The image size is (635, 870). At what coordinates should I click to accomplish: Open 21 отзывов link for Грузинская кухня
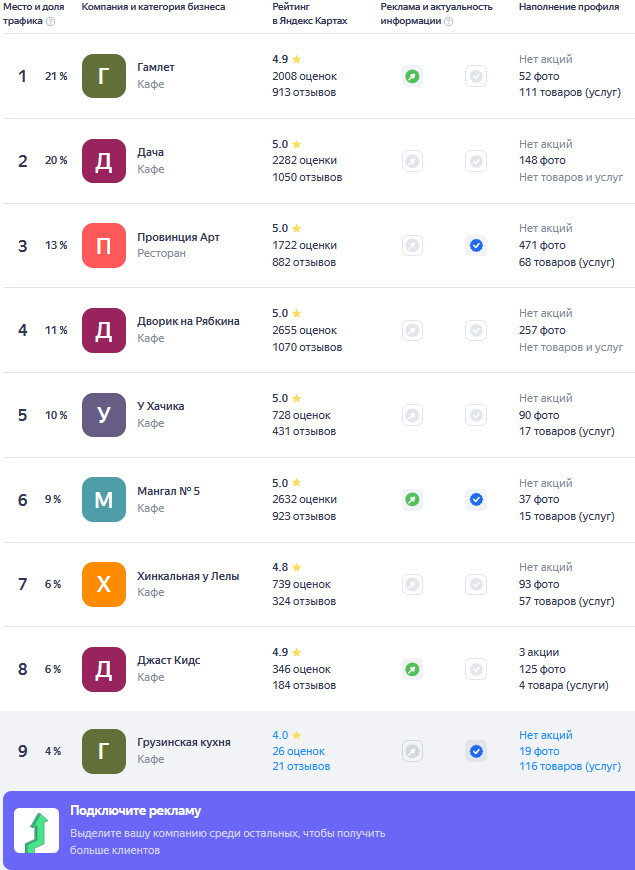pyautogui.click(x=301, y=767)
